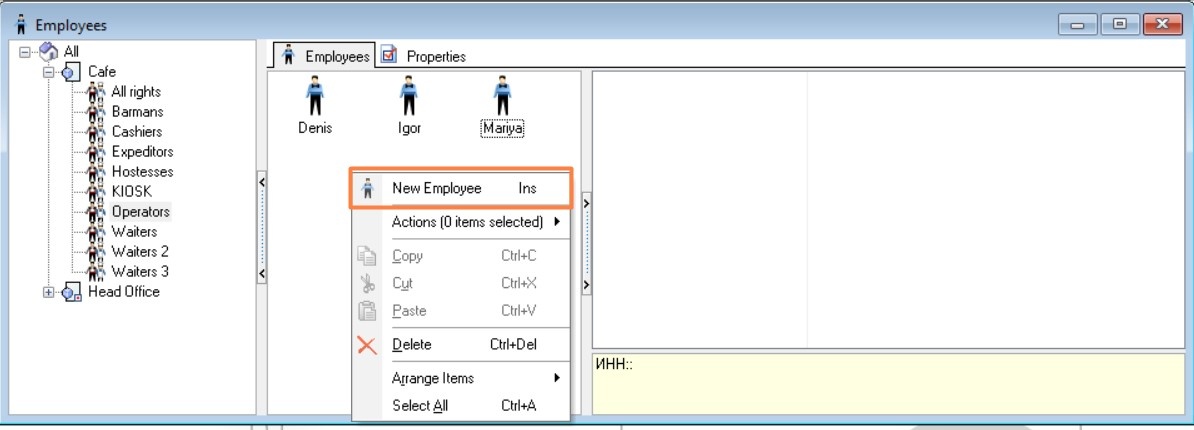This screenshot has width=1194, height=430.
Task: Switch to the Properties tab
Action: point(434,57)
